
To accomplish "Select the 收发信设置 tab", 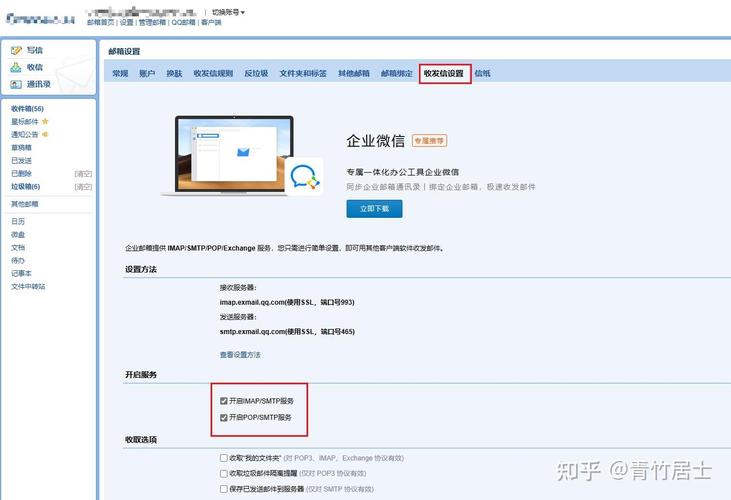I will click(x=444, y=74).
